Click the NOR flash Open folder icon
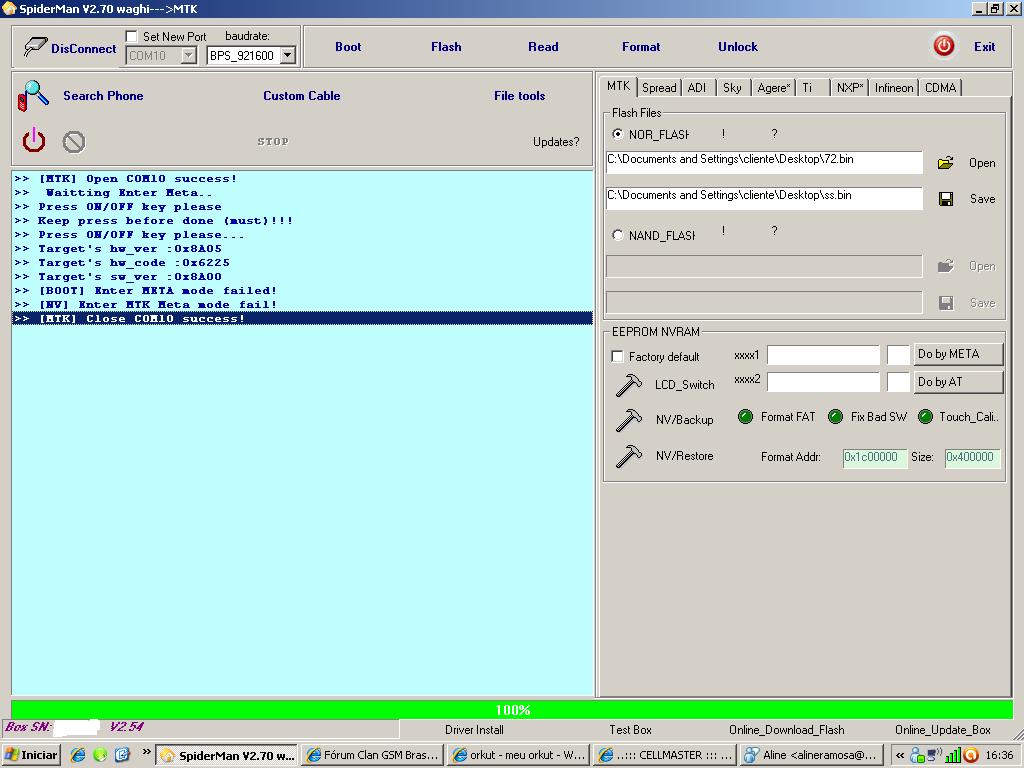Image resolution: width=1024 pixels, height=768 pixels. tap(945, 163)
